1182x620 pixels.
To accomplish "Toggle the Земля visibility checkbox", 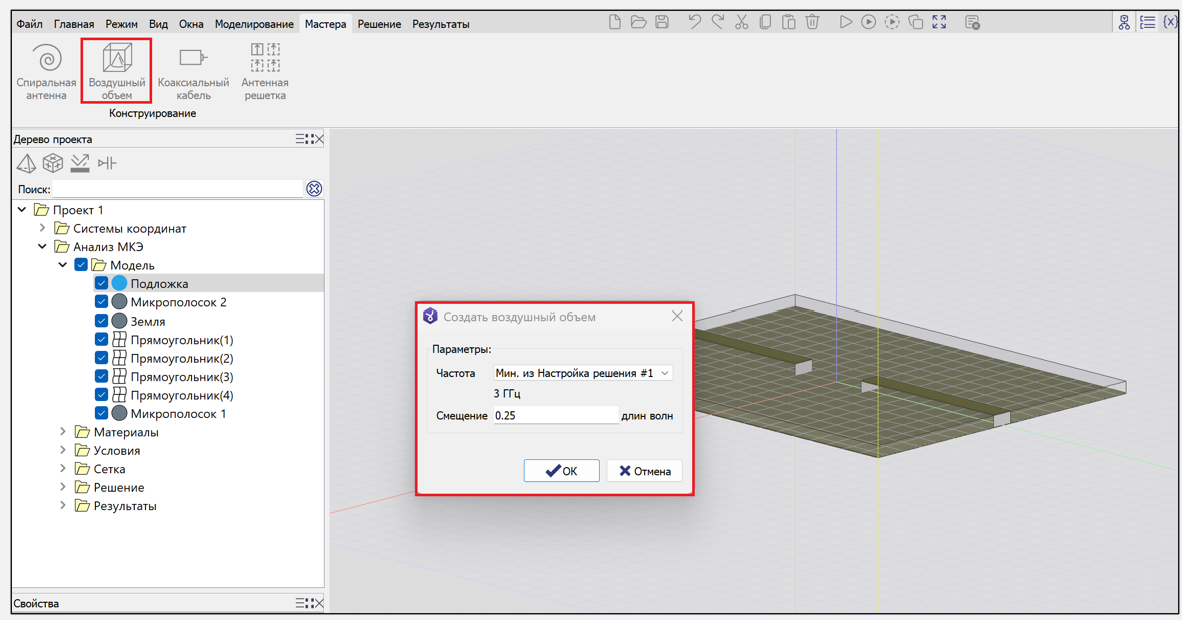I will (x=101, y=321).
